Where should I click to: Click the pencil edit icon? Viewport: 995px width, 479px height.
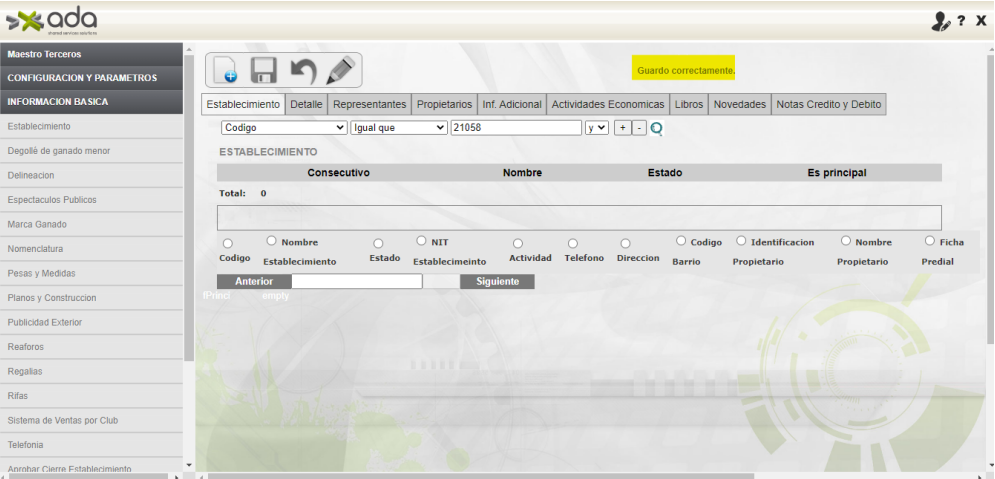(340, 70)
